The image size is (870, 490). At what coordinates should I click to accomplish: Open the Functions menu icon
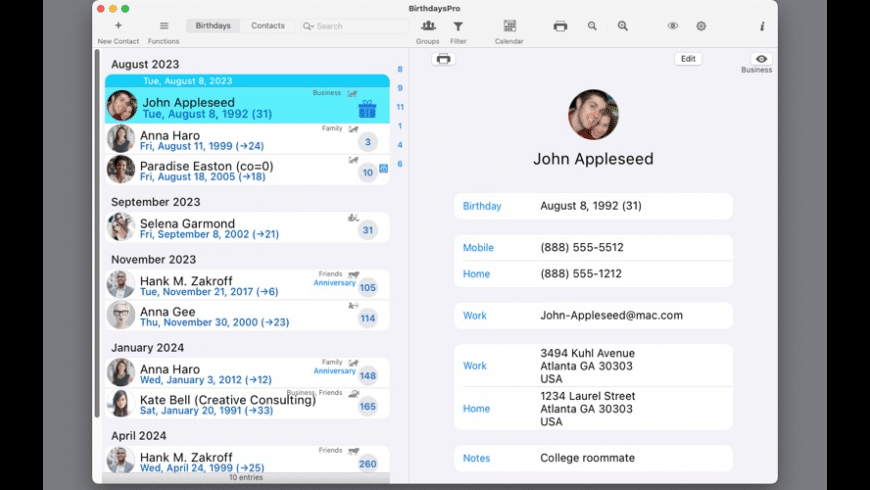click(x=164, y=26)
